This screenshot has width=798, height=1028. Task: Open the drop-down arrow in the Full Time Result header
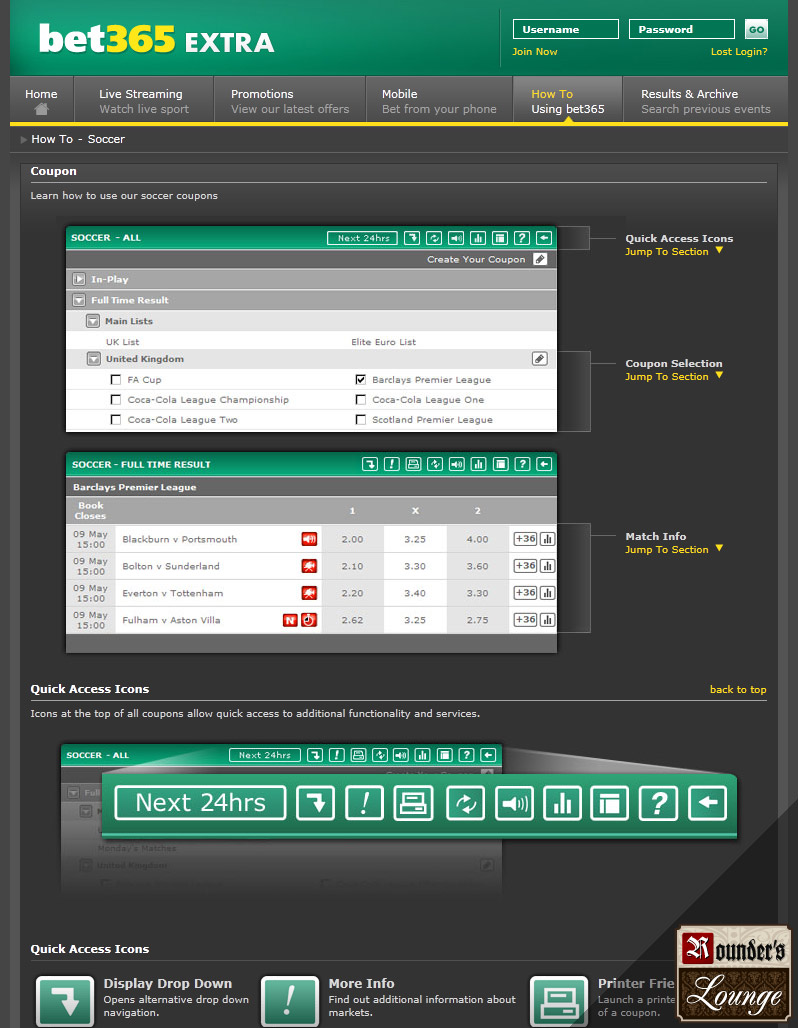point(370,464)
